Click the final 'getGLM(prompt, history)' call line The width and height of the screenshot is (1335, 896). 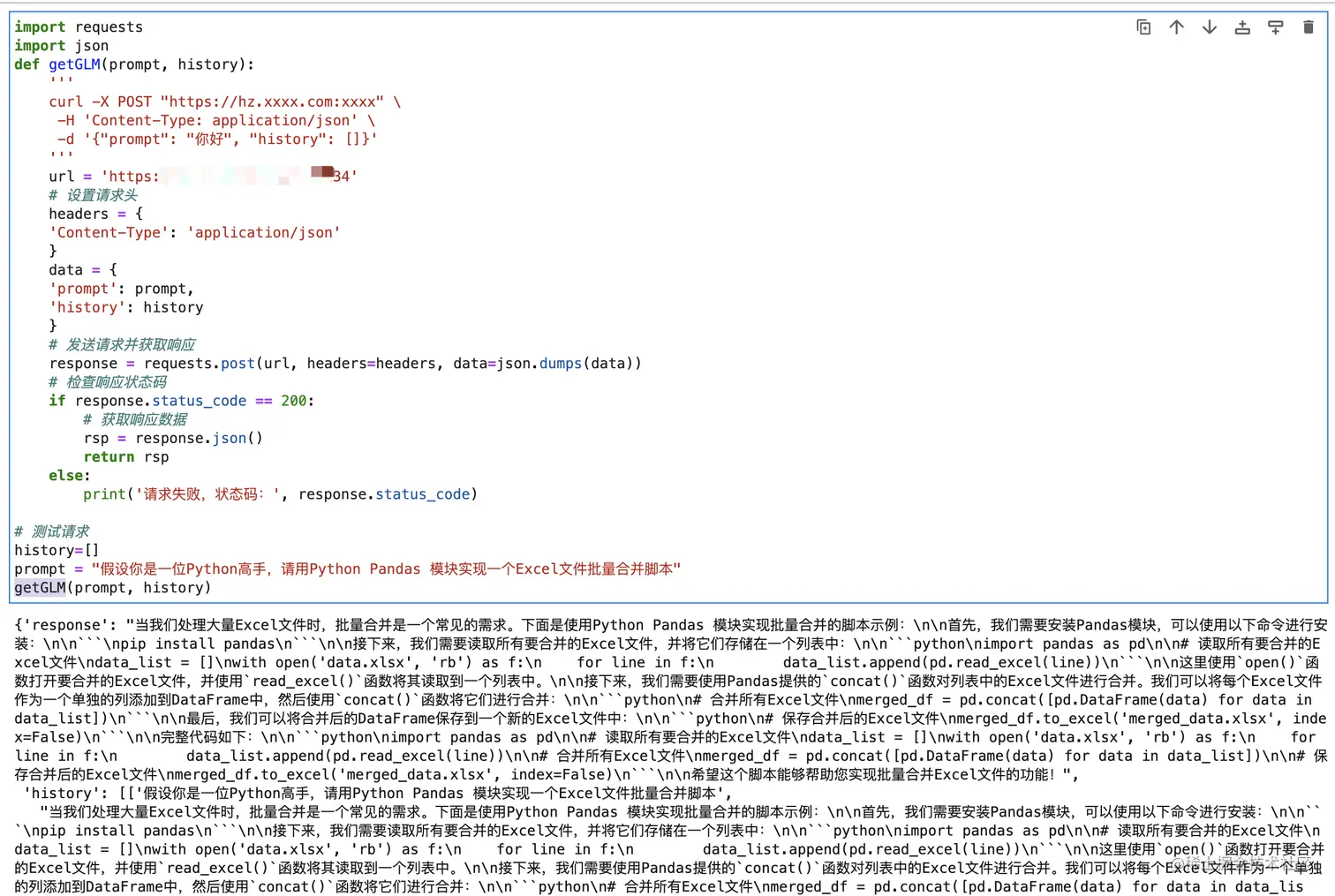113,588
